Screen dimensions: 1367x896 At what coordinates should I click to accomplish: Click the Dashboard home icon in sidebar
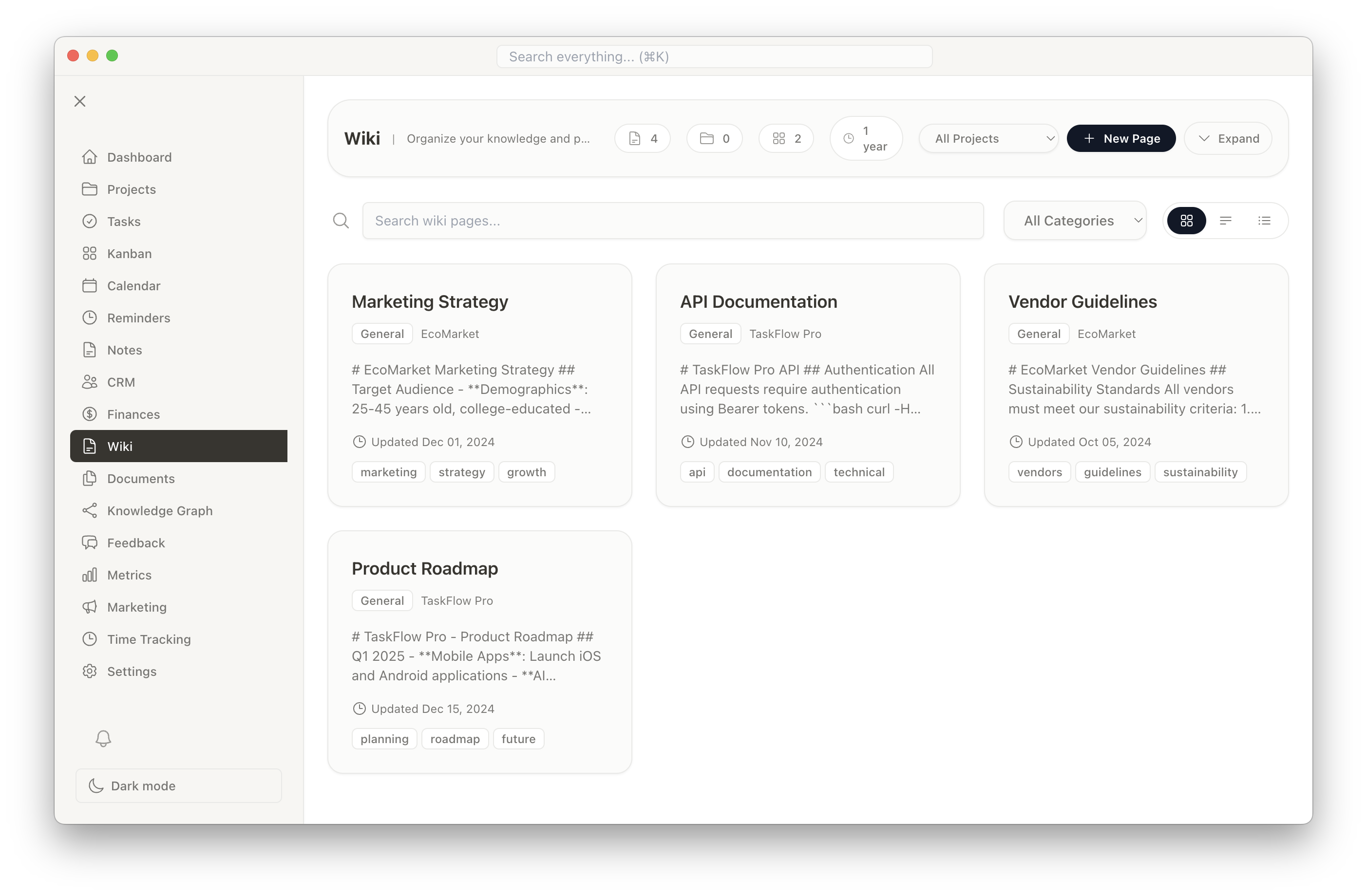[90, 157]
